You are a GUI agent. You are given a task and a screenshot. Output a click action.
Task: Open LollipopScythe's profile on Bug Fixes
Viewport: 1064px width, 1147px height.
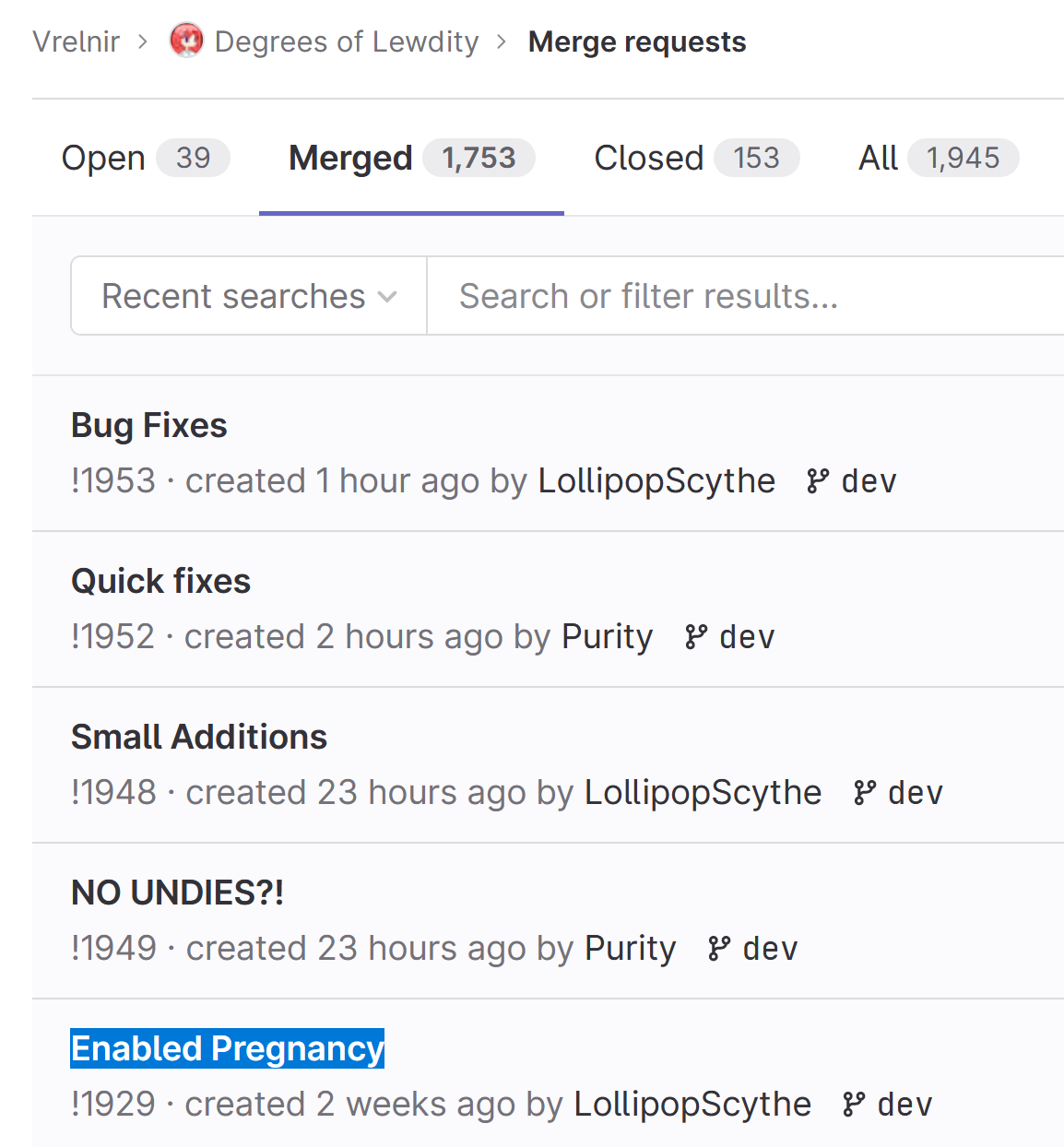[656, 481]
